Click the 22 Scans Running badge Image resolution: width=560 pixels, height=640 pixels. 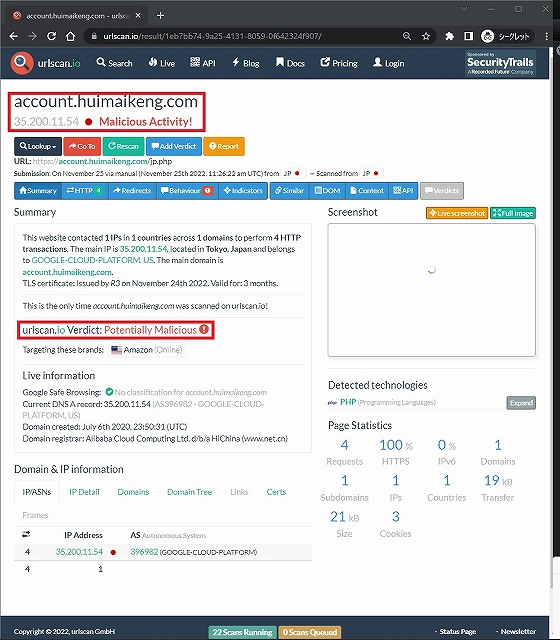coord(242,632)
